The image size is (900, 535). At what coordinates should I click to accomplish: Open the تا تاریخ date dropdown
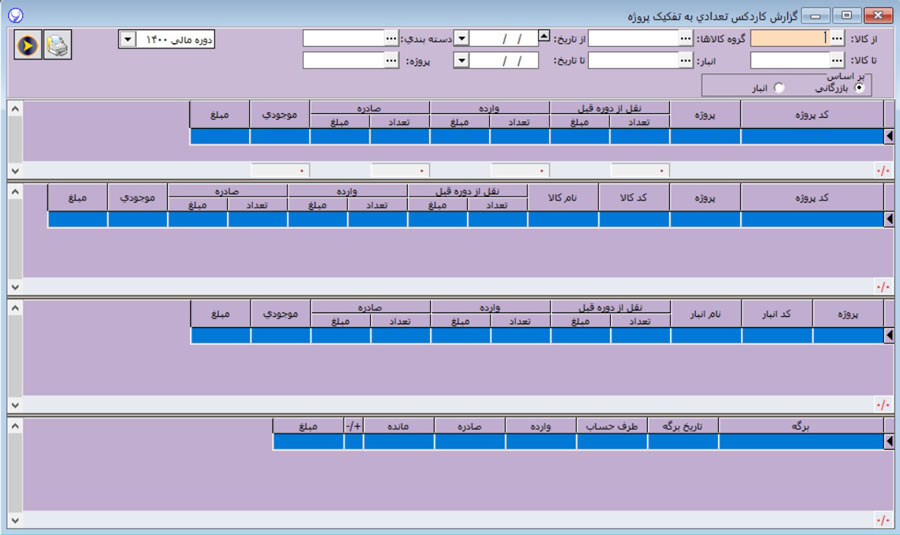click(461, 60)
